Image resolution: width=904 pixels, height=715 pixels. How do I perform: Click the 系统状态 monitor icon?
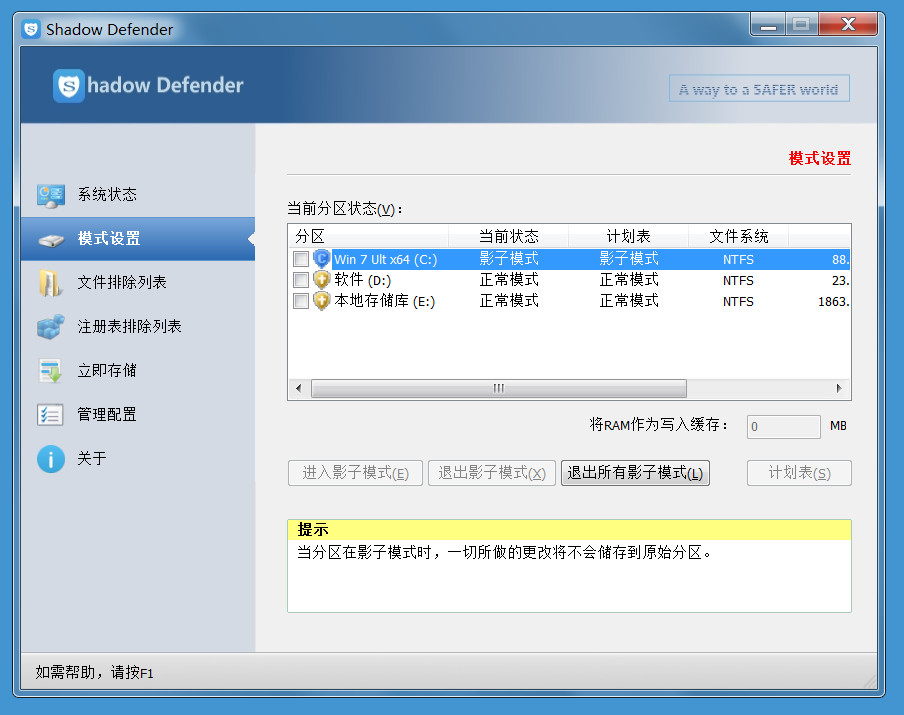pos(51,195)
